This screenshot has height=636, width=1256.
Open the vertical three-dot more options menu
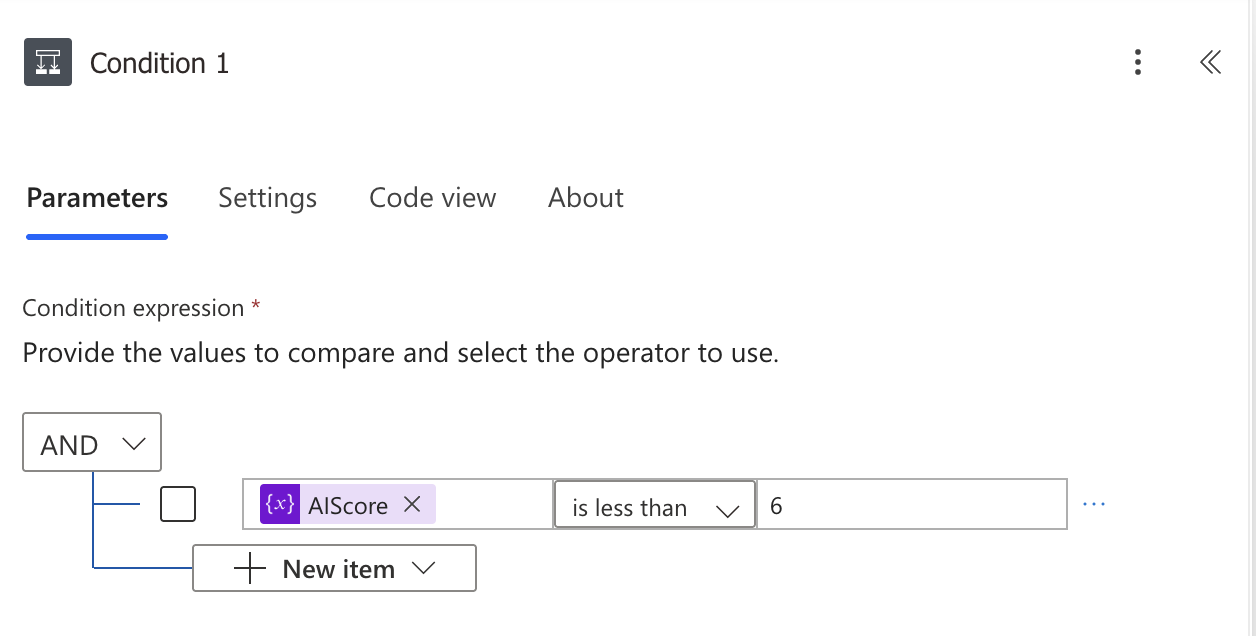click(x=1137, y=63)
